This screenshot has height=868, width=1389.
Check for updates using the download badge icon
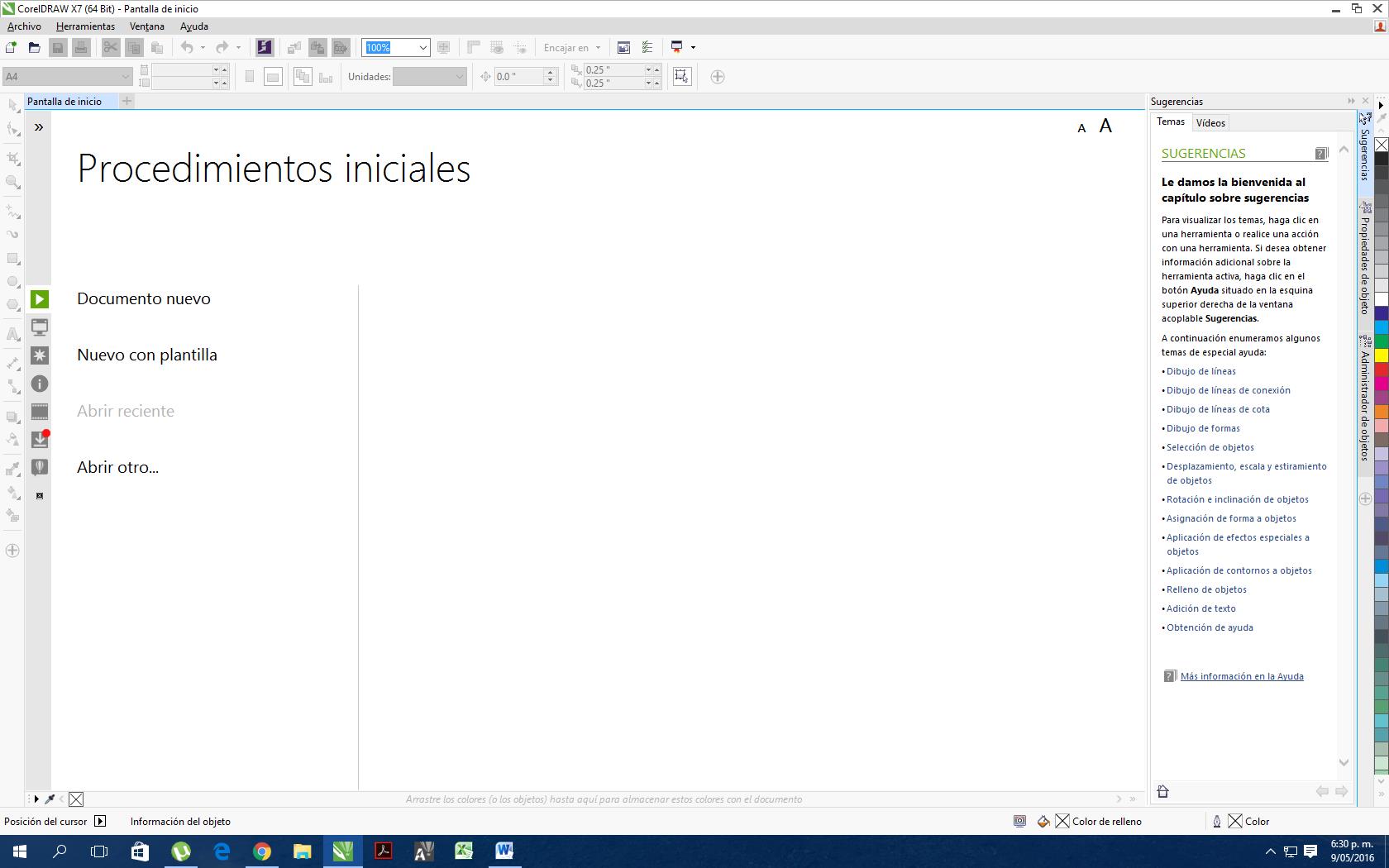(x=39, y=438)
